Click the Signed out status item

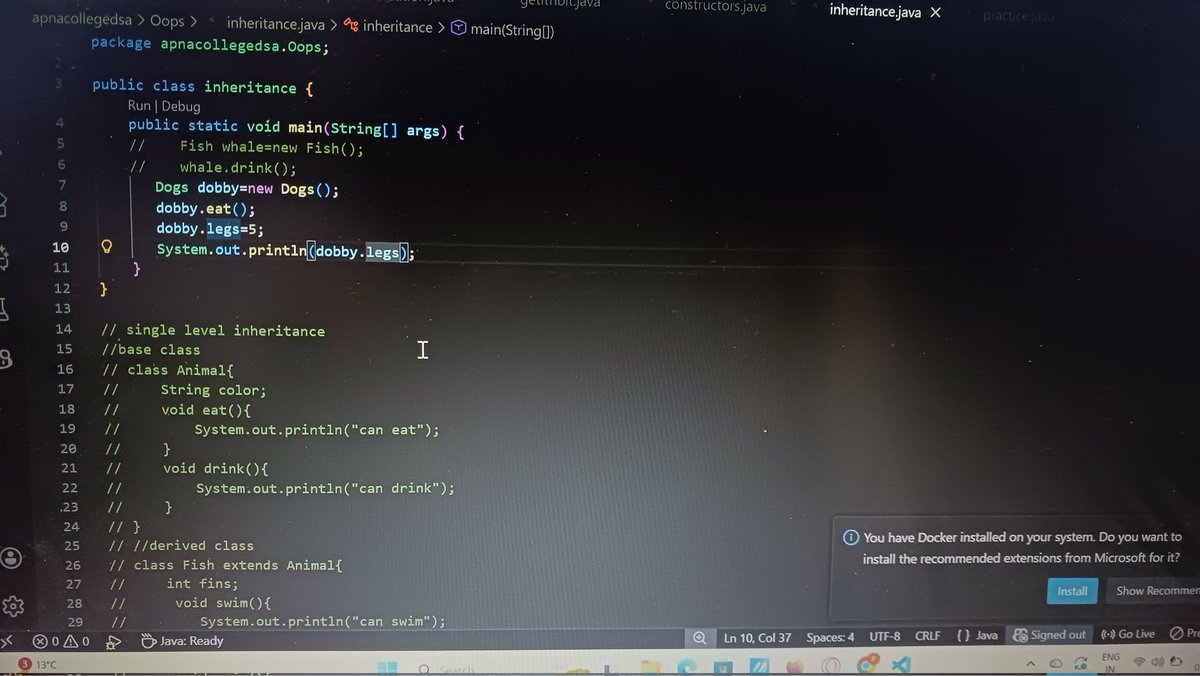point(1049,635)
